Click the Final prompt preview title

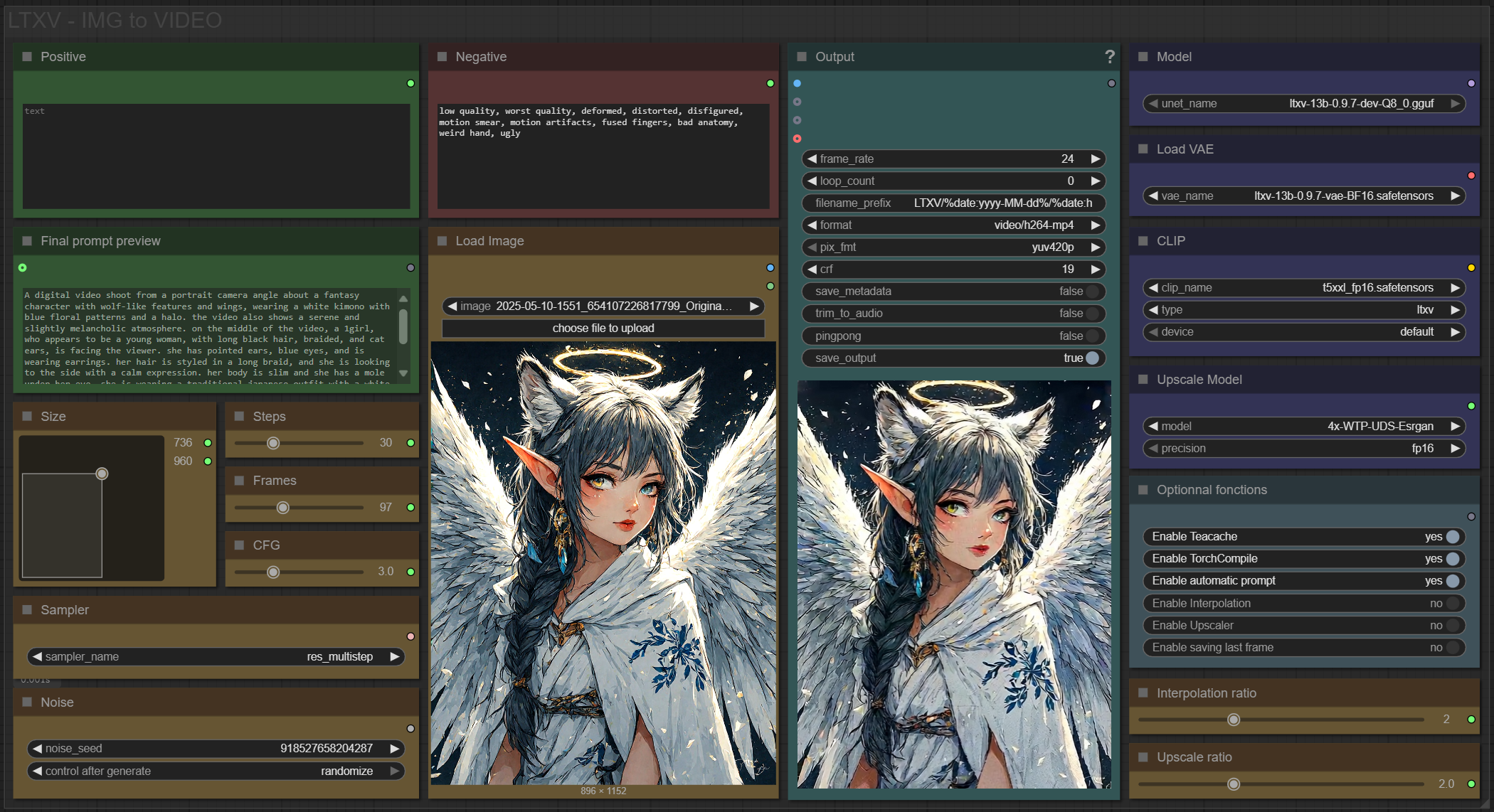(100, 241)
